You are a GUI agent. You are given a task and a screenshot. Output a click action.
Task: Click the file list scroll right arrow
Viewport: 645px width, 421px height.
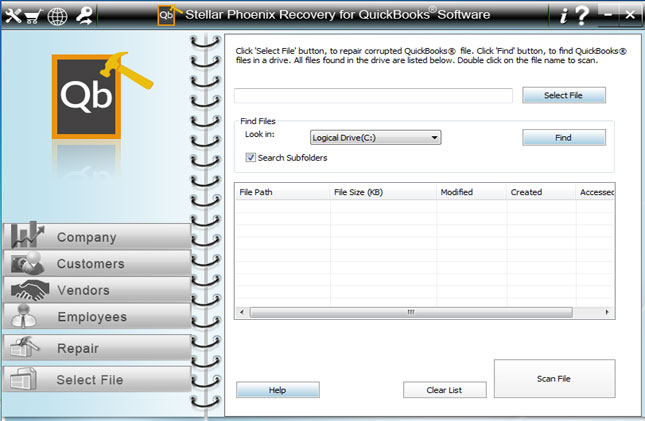click(607, 312)
